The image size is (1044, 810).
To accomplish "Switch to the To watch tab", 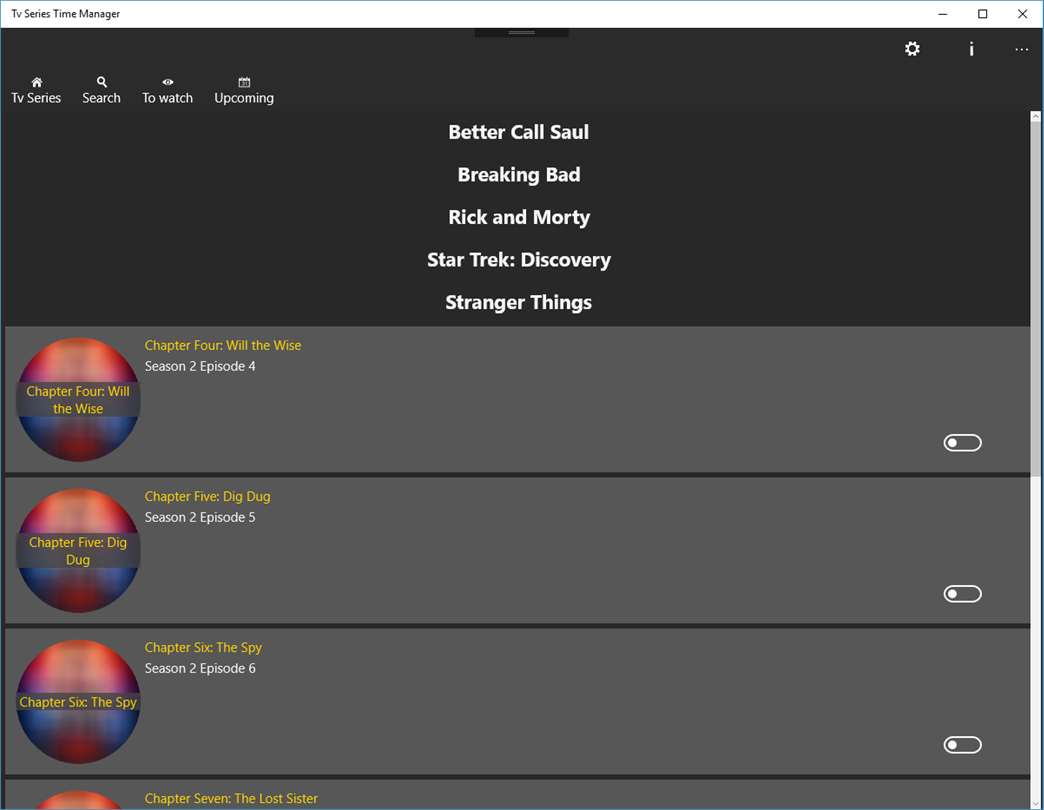I will coord(167,91).
